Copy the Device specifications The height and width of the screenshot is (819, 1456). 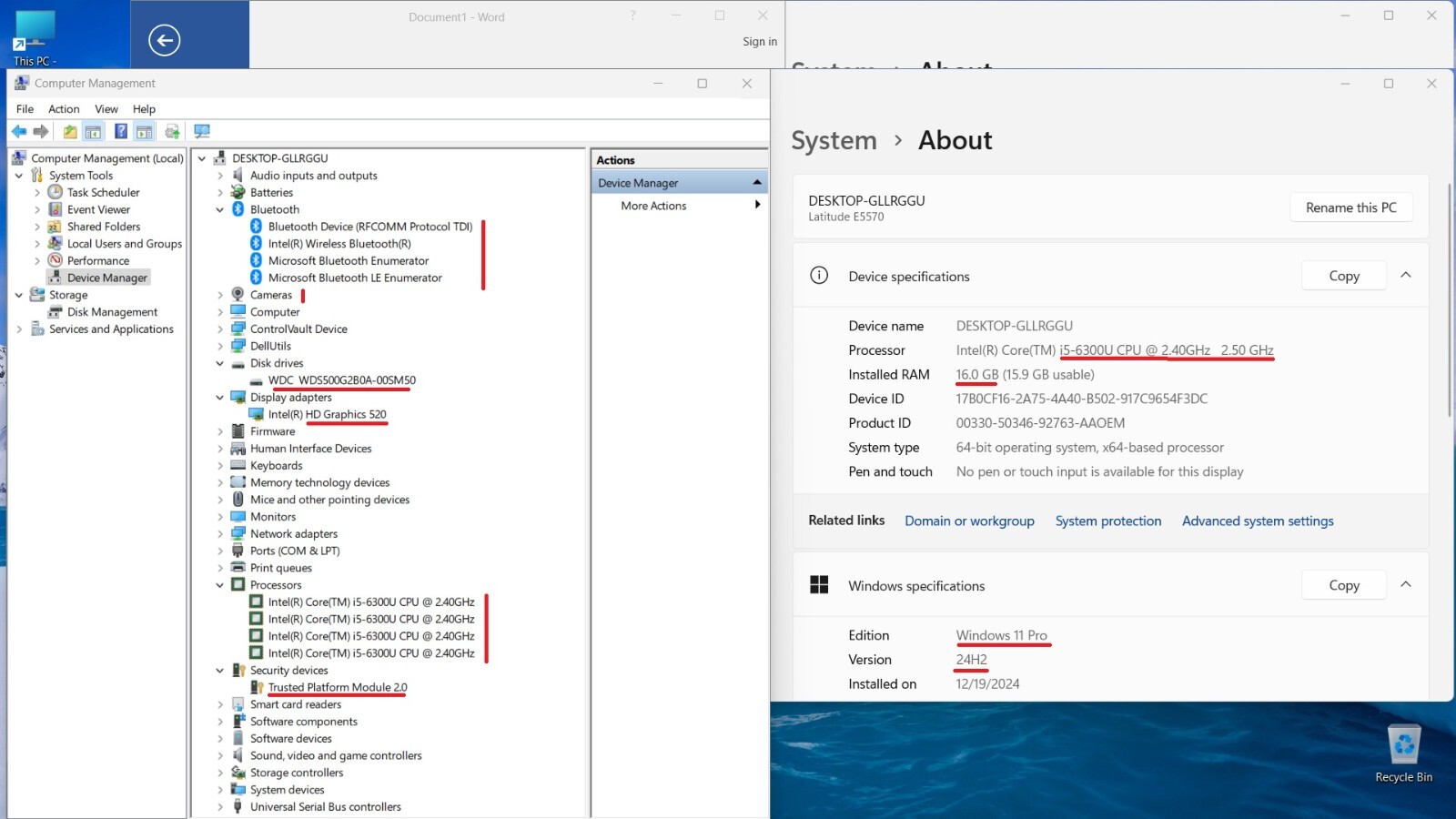tap(1344, 276)
